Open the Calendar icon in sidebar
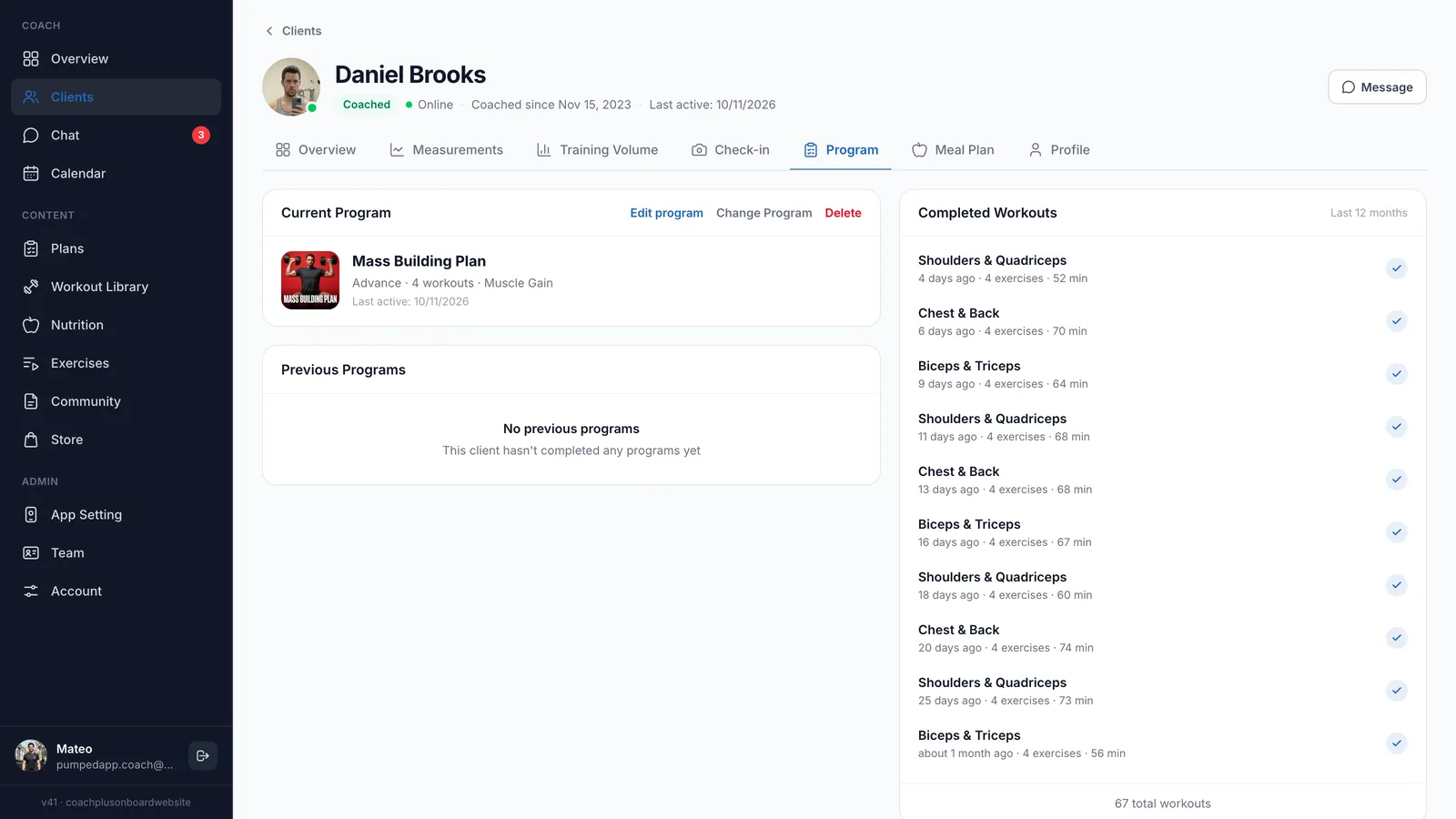This screenshot has width=1456, height=819. [x=31, y=174]
